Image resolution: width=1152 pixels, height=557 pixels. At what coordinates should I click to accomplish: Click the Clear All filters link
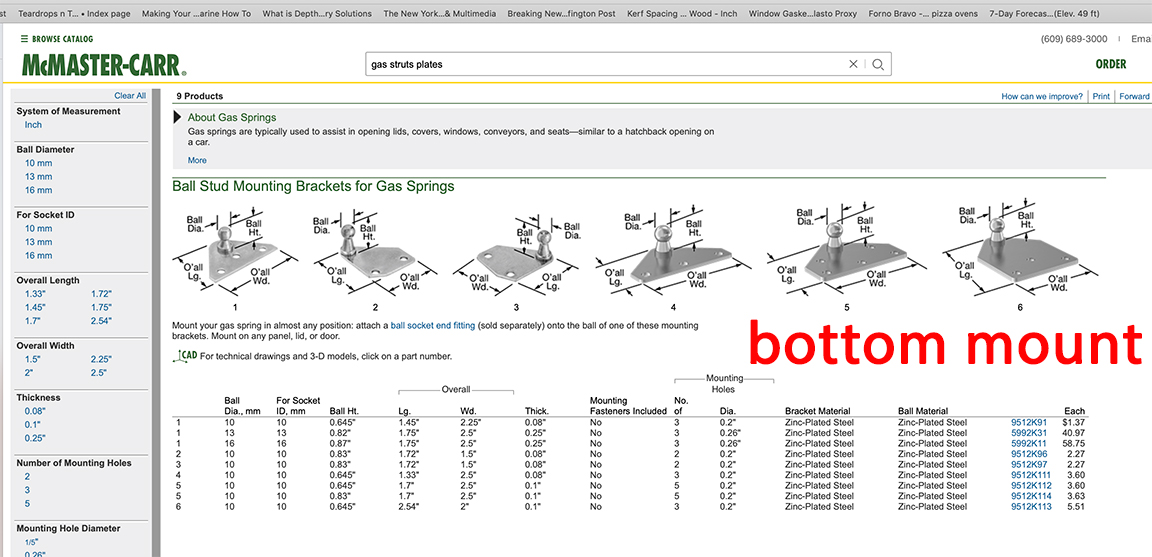click(130, 96)
